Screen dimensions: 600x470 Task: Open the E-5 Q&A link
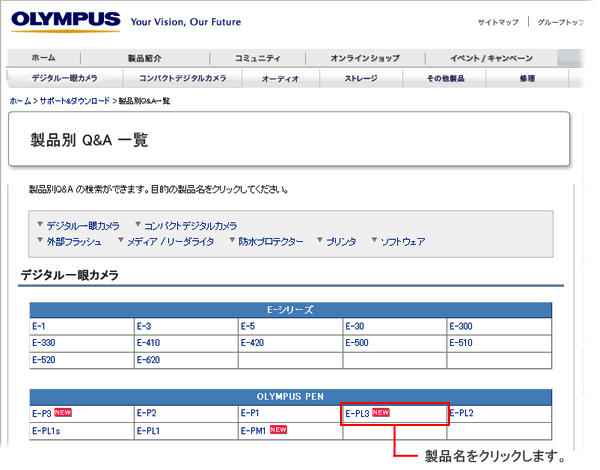coord(248,326)
